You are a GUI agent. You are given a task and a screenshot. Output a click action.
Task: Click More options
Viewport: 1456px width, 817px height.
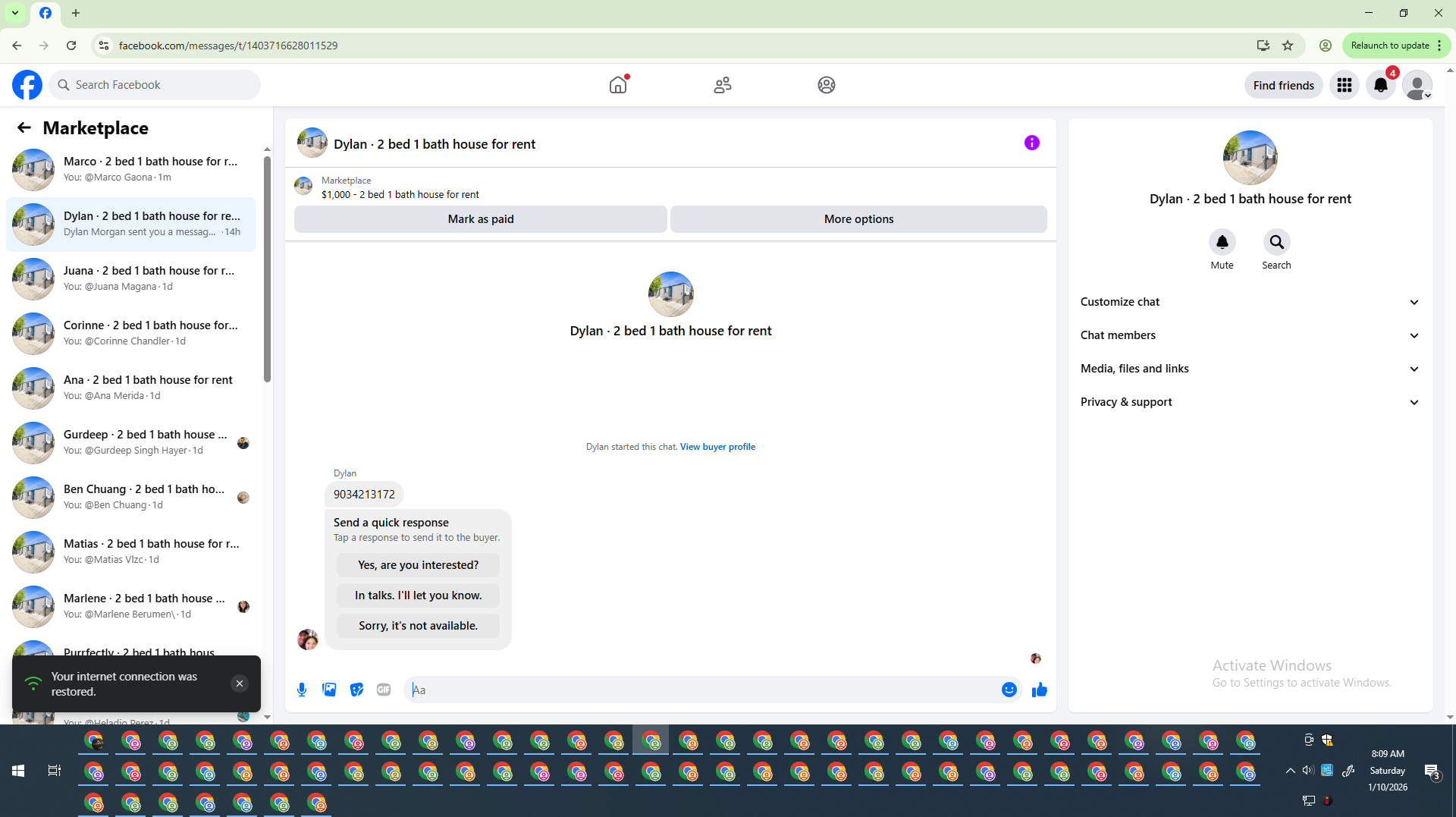coord(858,219)
